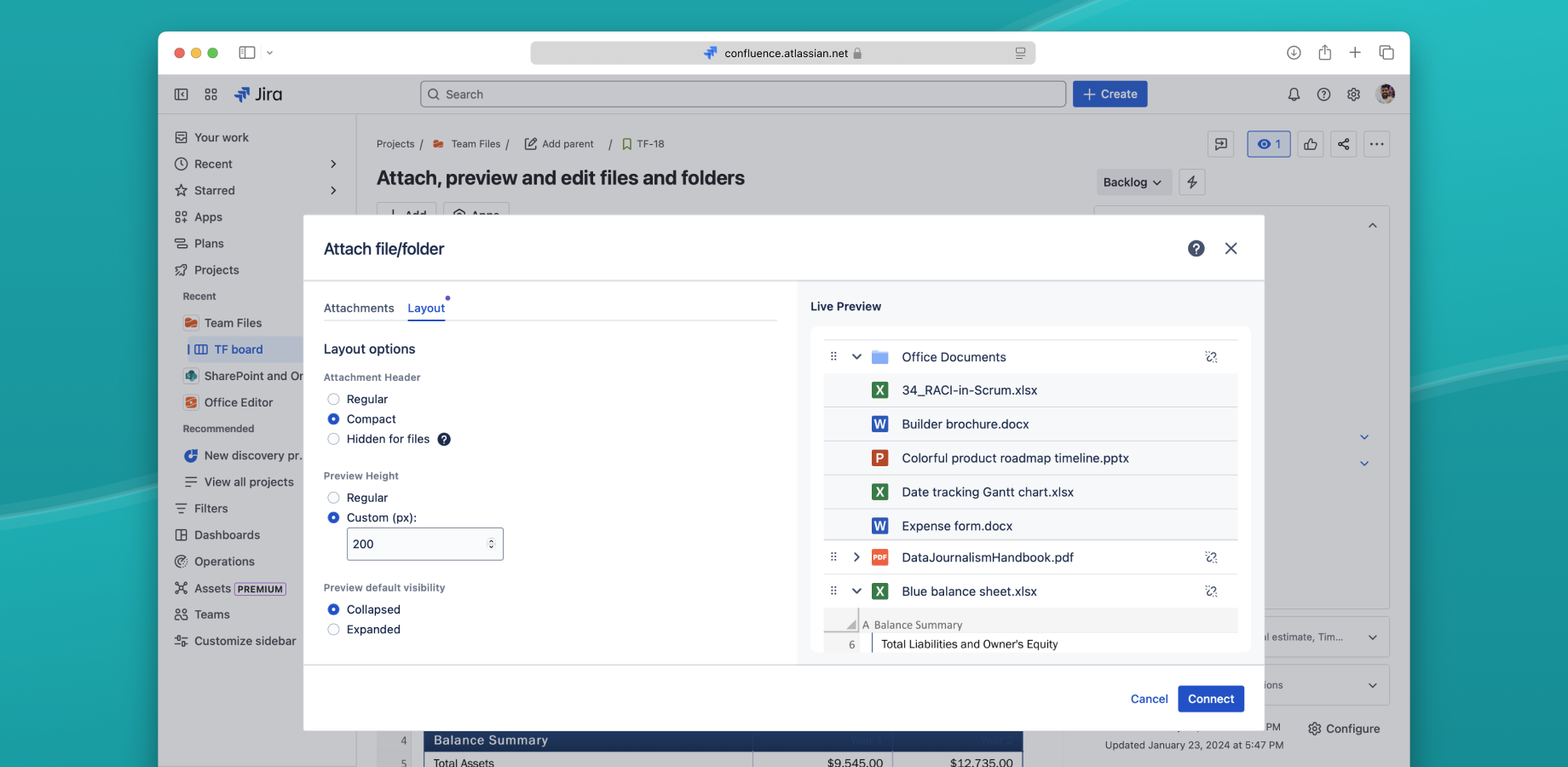Click the share icon on the issue
This screenshot has width=1568, height=767.
tap(1344, 144)
